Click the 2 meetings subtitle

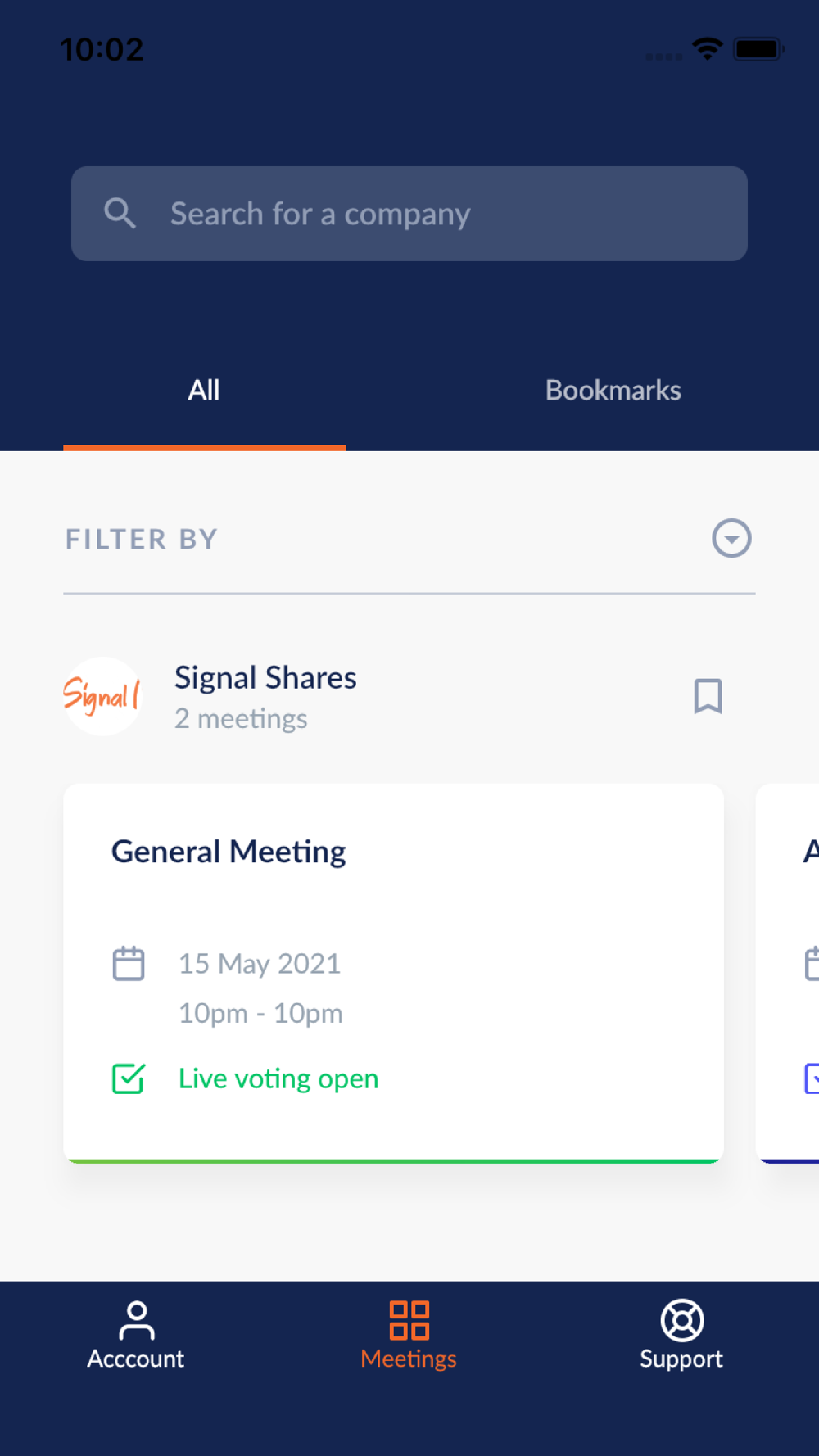(x=241, y=719)
